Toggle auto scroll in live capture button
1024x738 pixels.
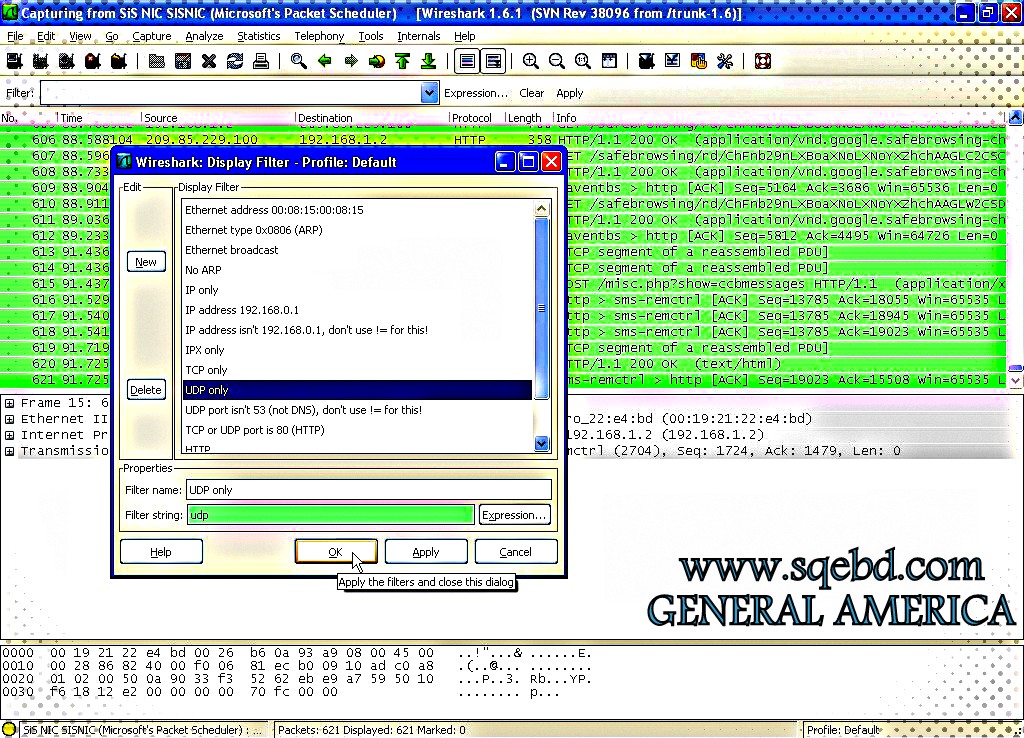pyautogui.click(x=493, y=62)
